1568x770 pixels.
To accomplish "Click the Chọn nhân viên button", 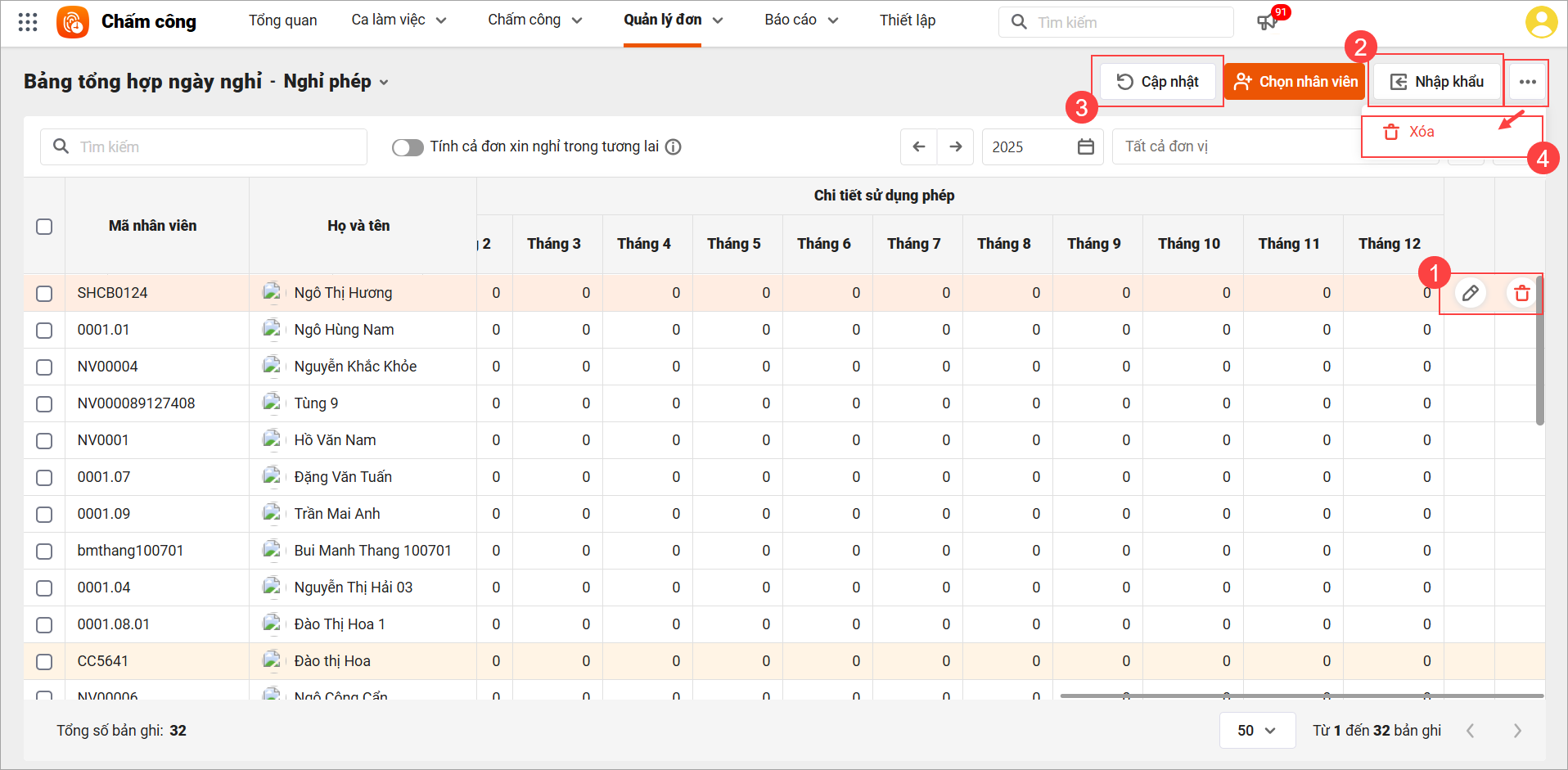I will pyautogui.click(x=1295, y=82).
